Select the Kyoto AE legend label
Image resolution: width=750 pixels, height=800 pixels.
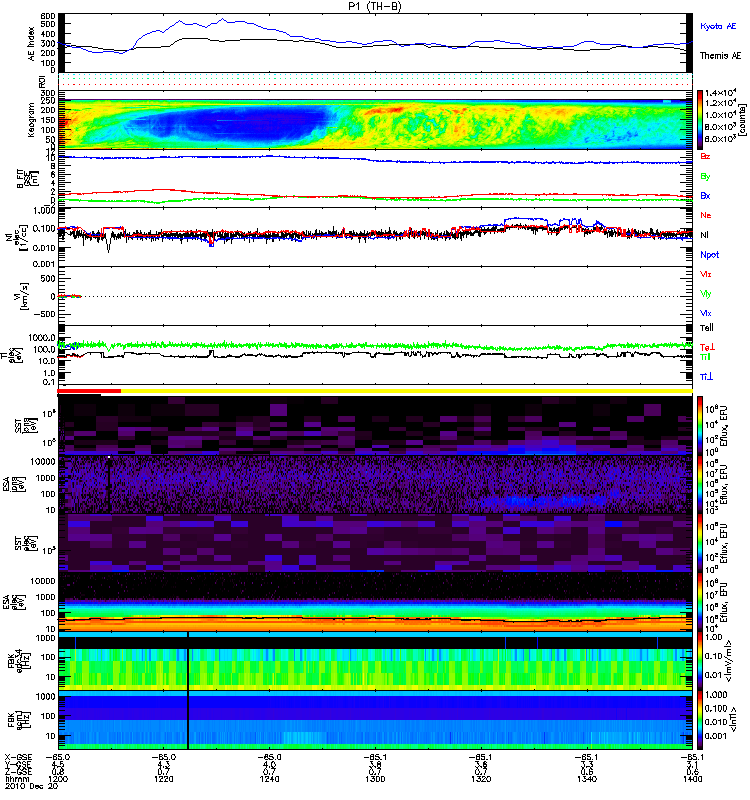point(718,26)
